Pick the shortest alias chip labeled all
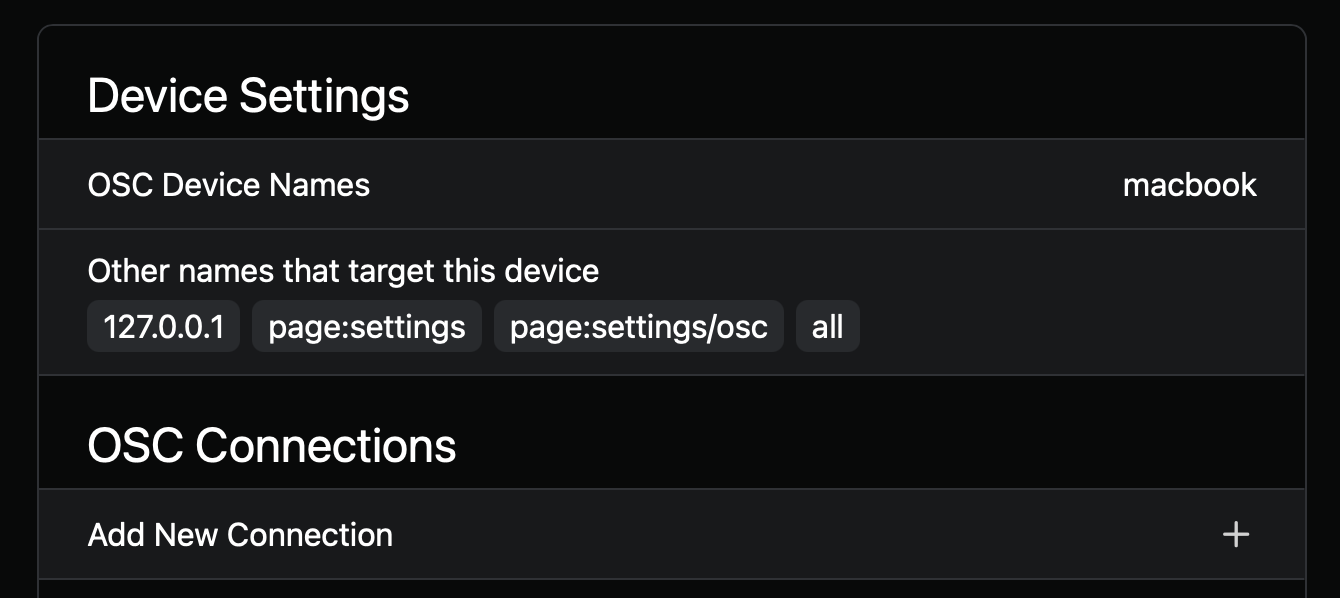Image resolution: width=1340 pixels, height=598 pixels. tap(827, 327)
